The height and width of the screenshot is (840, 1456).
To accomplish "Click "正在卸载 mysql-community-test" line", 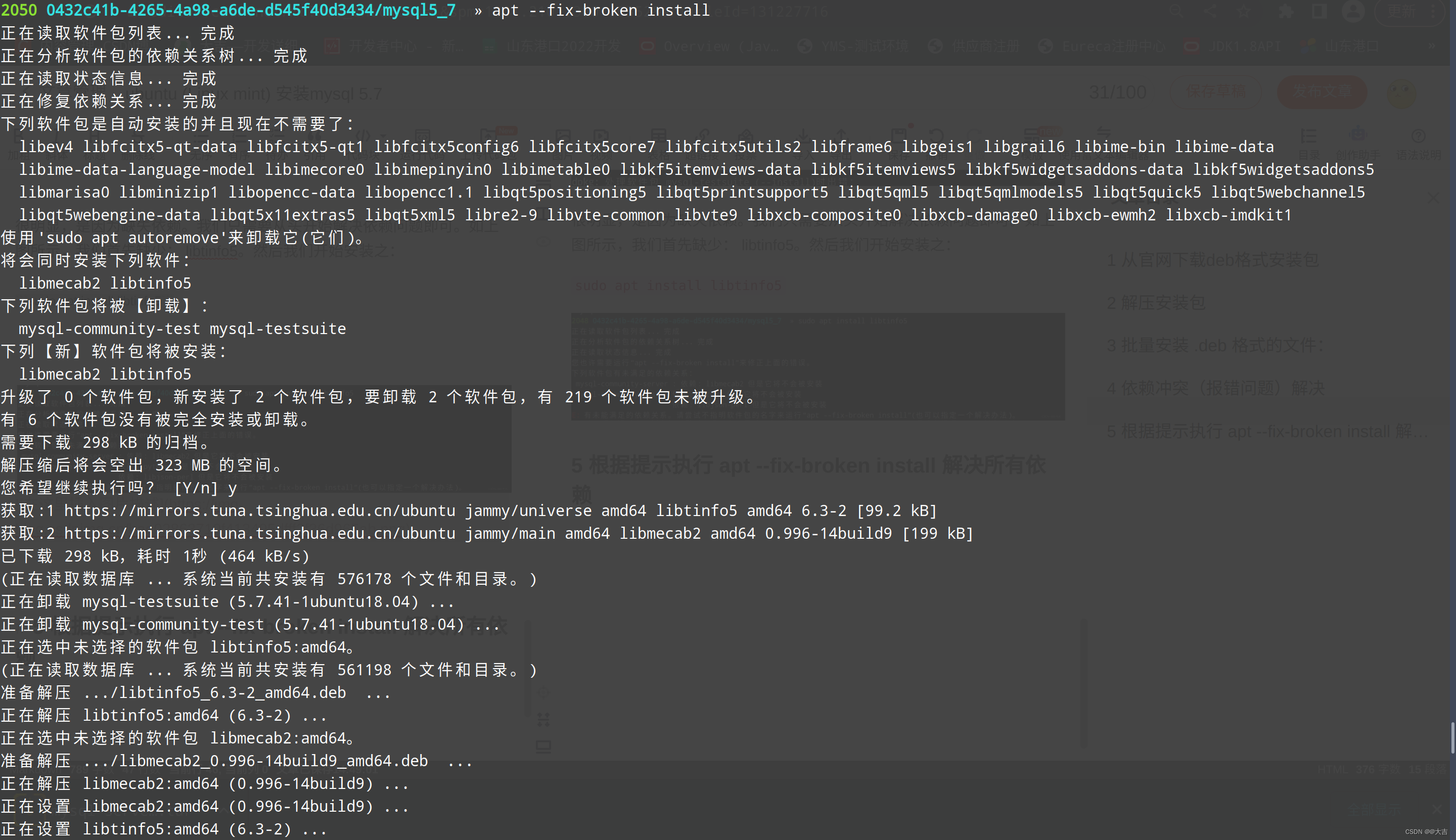I will (250, 624).
